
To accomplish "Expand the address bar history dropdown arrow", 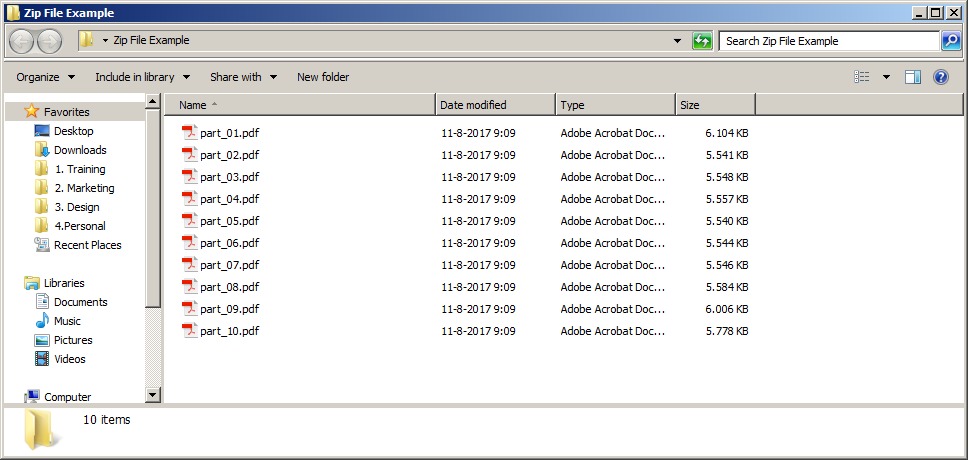I will [x=678, y=41].
